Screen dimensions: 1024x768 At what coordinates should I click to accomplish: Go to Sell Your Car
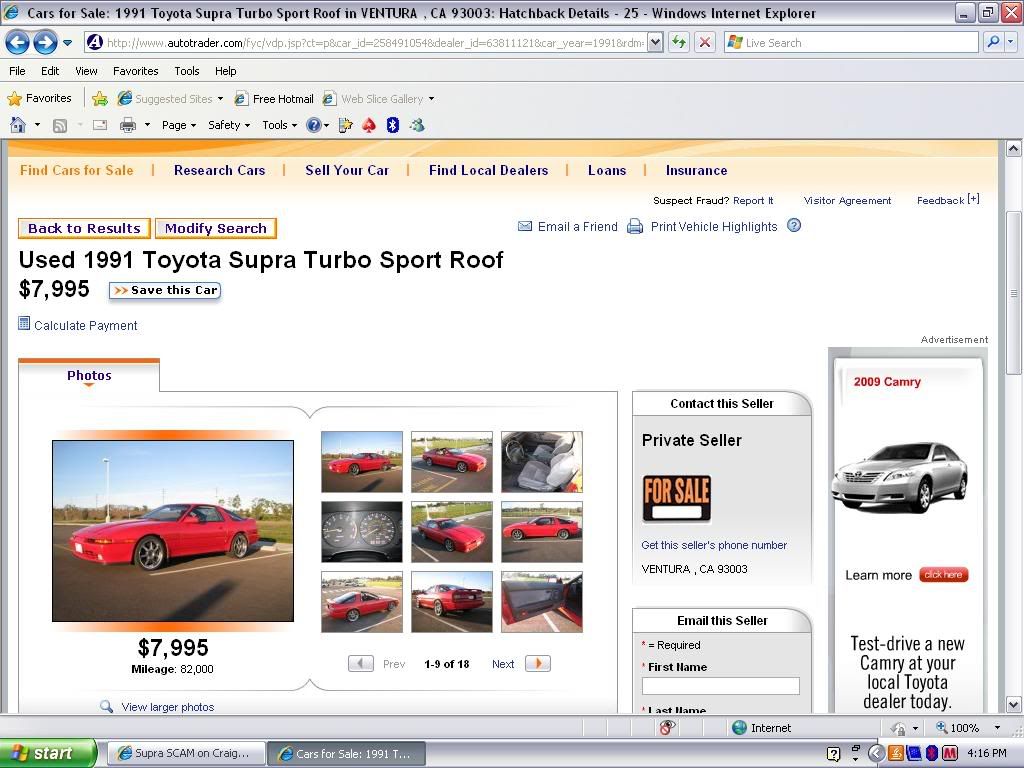pos(347,170)
